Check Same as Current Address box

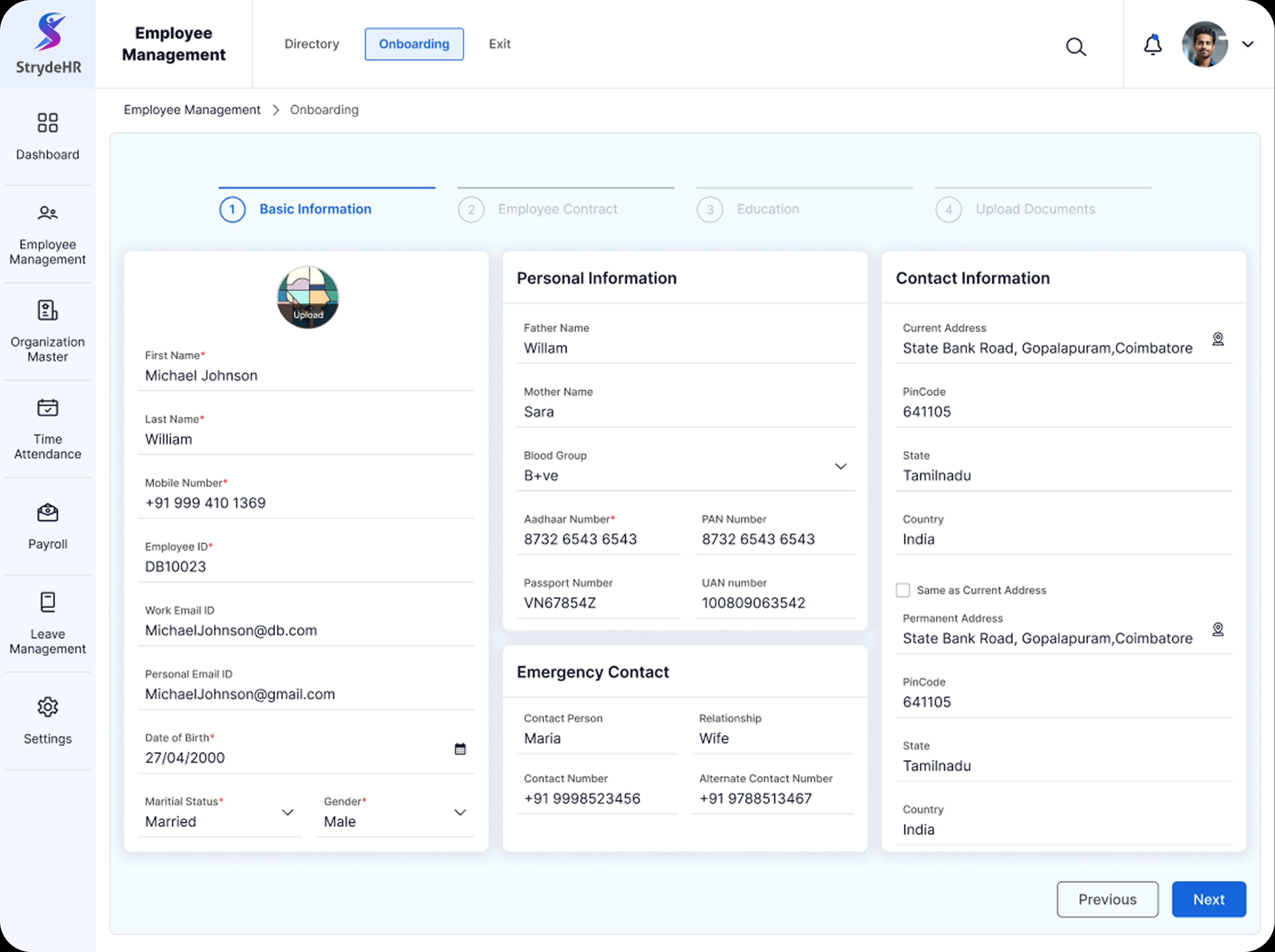point(903,590)
